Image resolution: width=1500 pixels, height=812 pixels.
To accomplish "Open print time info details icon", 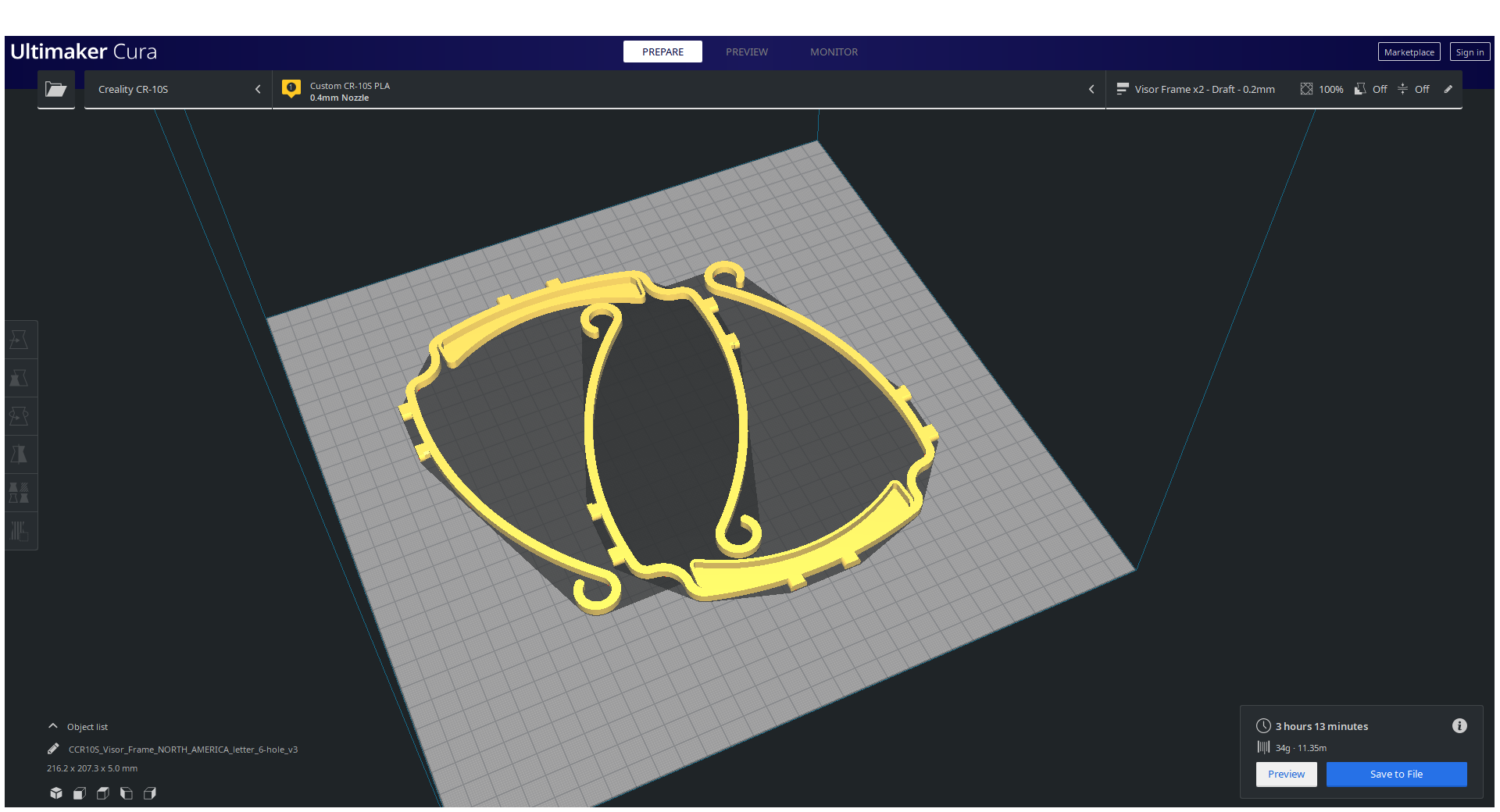I will pyautogui.click(x=1459, y=725).
